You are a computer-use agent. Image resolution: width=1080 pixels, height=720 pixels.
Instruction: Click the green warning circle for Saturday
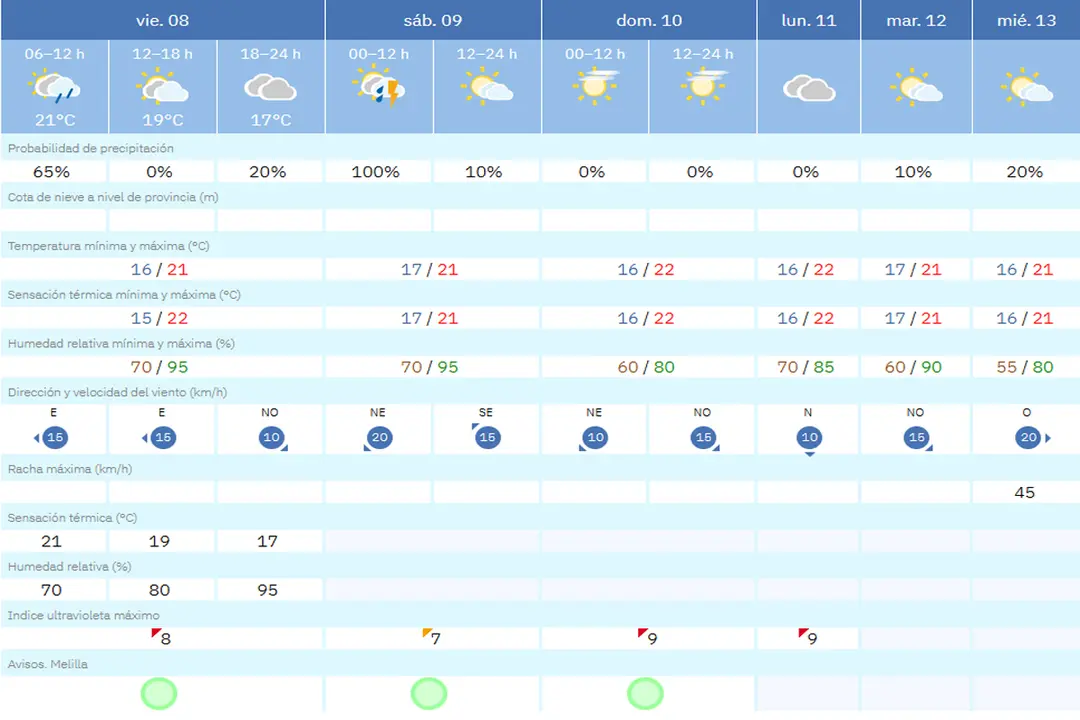[429, 693]
